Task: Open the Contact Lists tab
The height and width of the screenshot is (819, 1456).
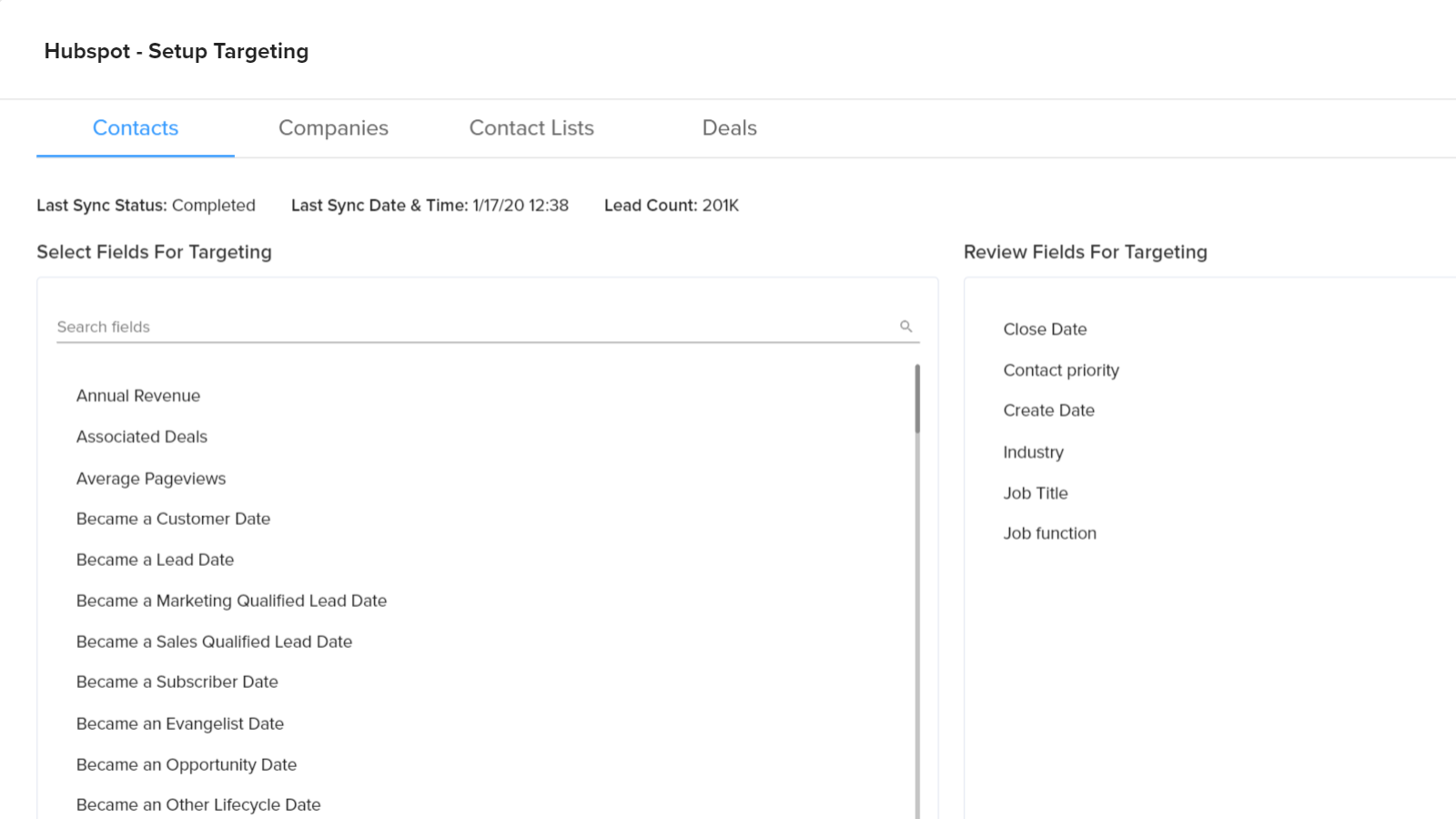Action: (531, 128)
